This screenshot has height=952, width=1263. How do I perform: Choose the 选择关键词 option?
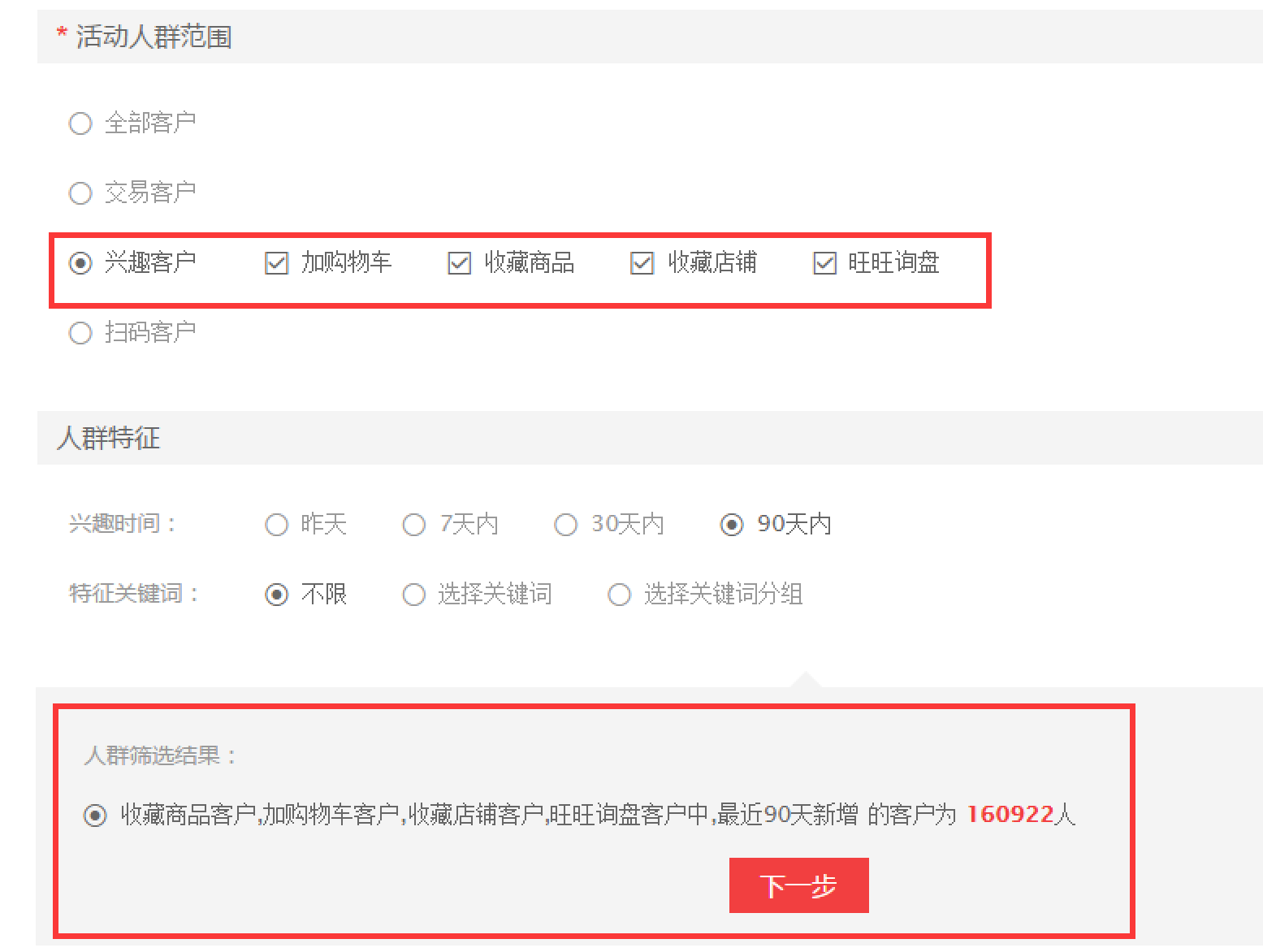click(414, 595)
